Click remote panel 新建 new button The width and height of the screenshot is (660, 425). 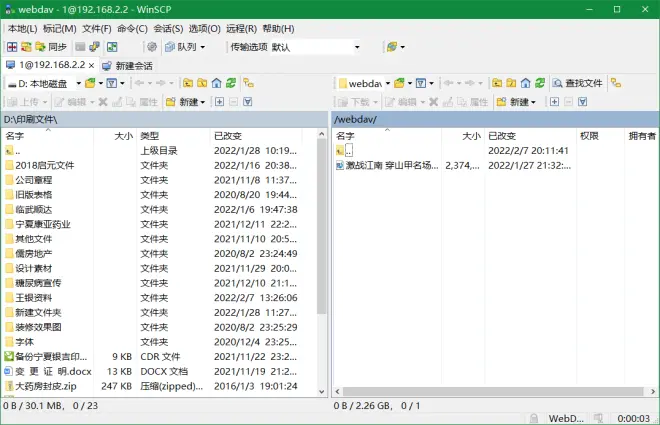coord(514,102)
